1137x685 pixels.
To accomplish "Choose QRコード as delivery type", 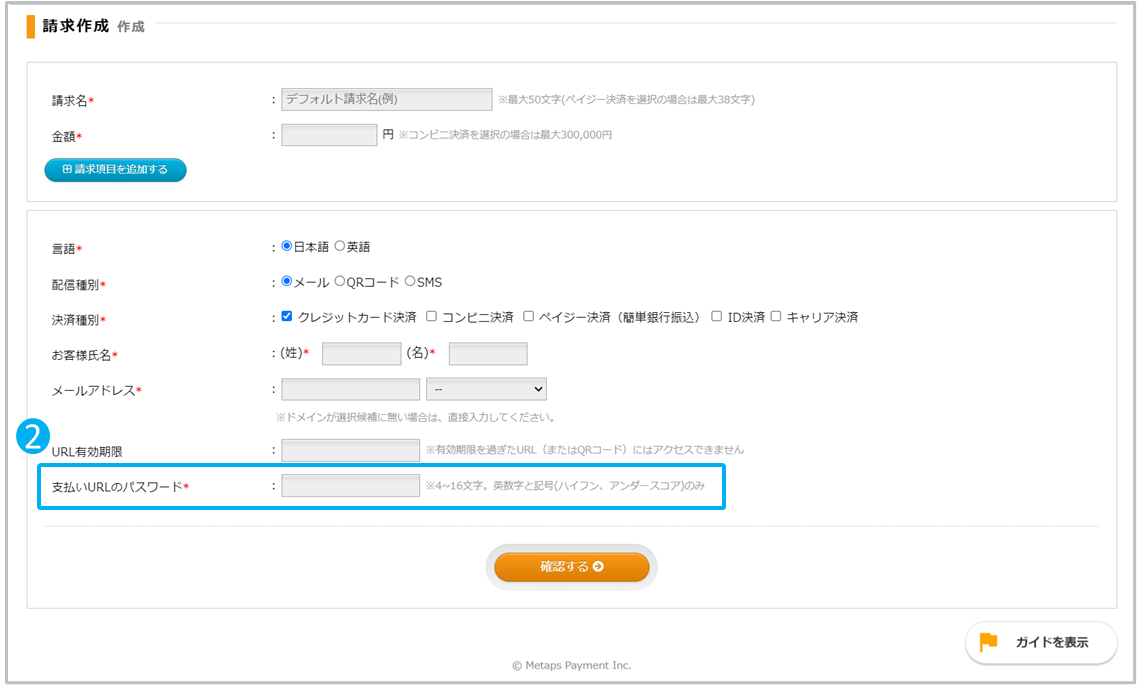I will click(340, 282).
